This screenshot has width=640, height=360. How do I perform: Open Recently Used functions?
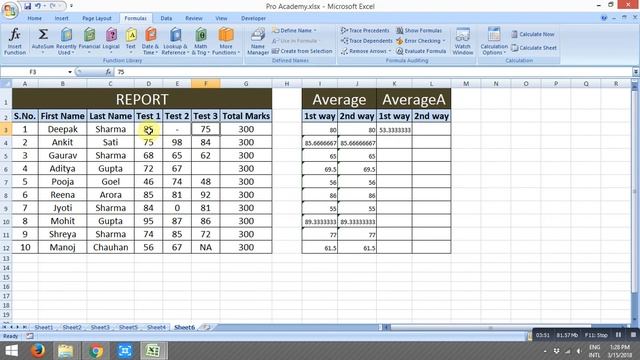tap(66, 41)
